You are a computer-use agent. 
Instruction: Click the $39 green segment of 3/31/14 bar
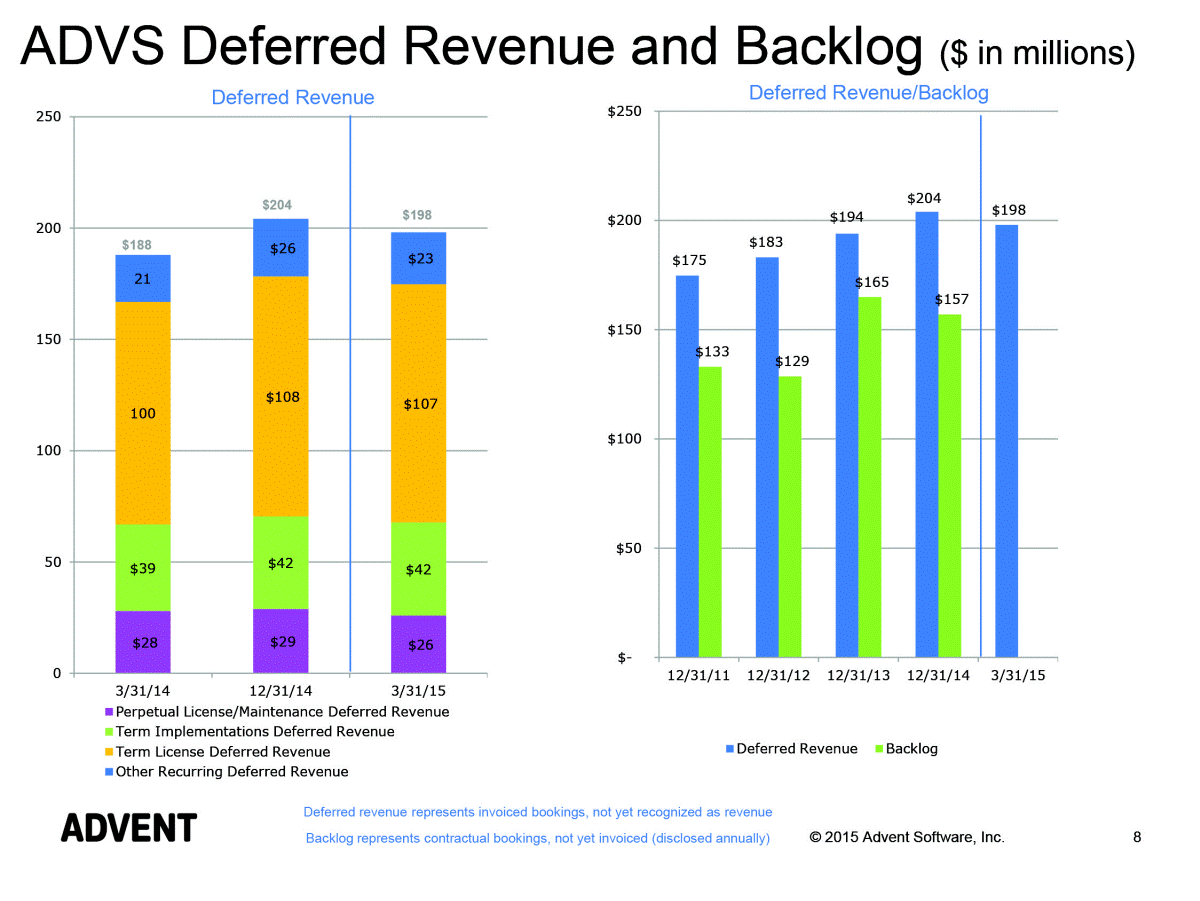[143, 568]
